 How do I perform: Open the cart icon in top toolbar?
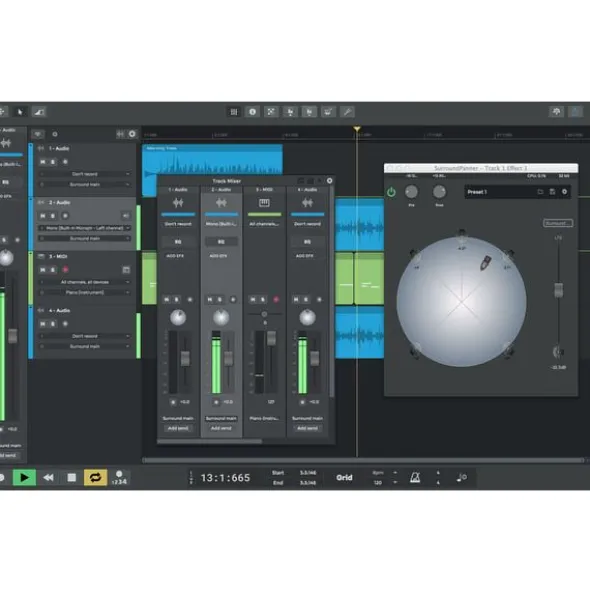[x=328, y=112]
